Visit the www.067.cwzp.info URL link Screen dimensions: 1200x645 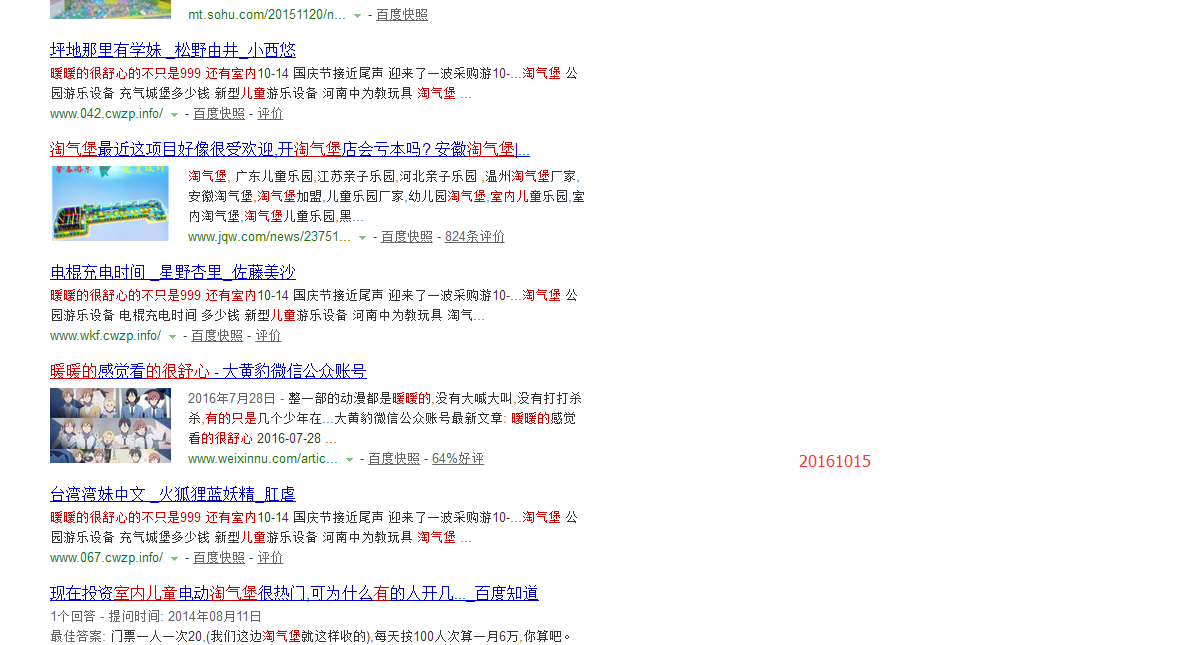[106, 558]
